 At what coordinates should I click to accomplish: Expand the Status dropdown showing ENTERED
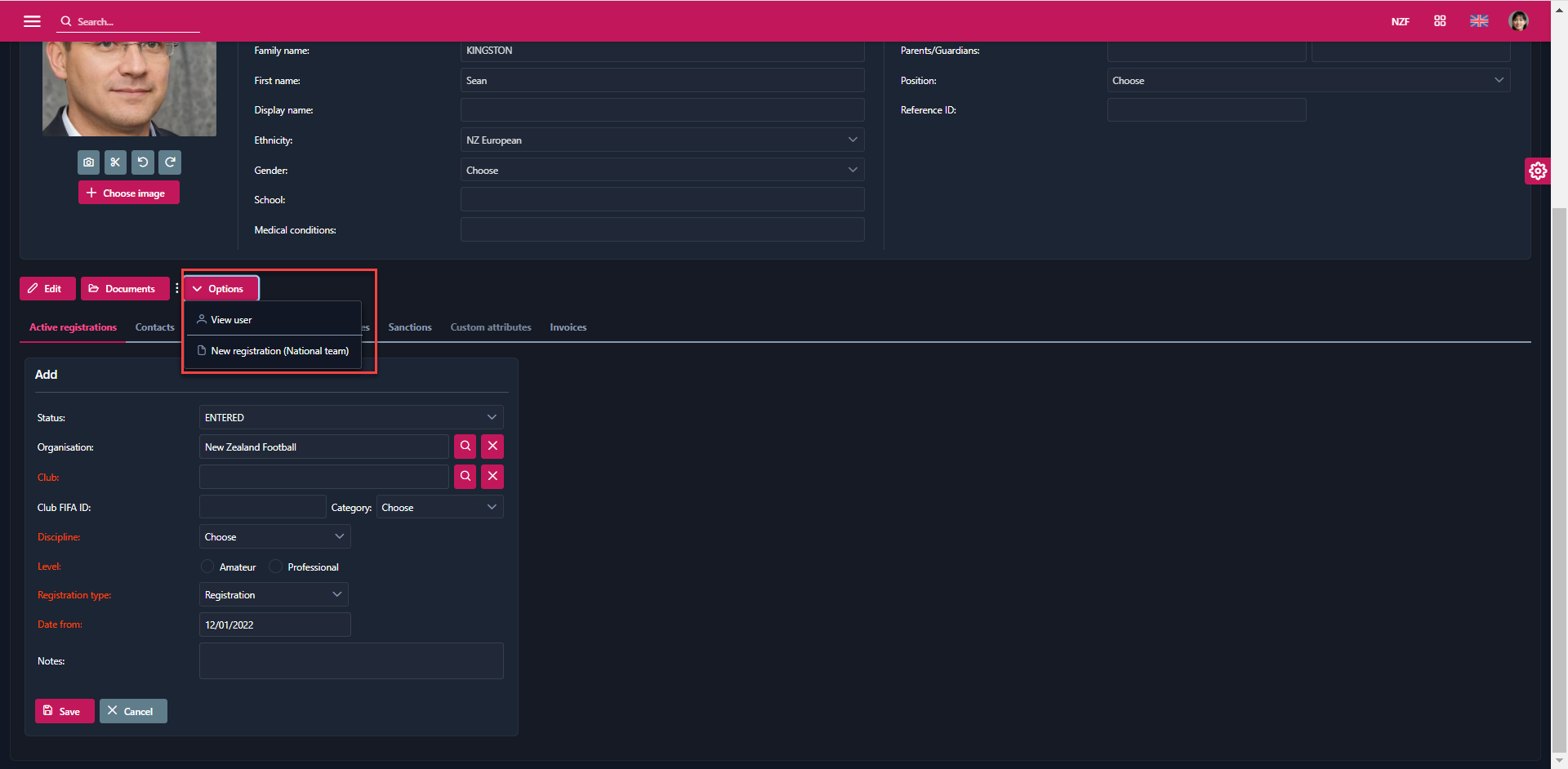[351, 417]
